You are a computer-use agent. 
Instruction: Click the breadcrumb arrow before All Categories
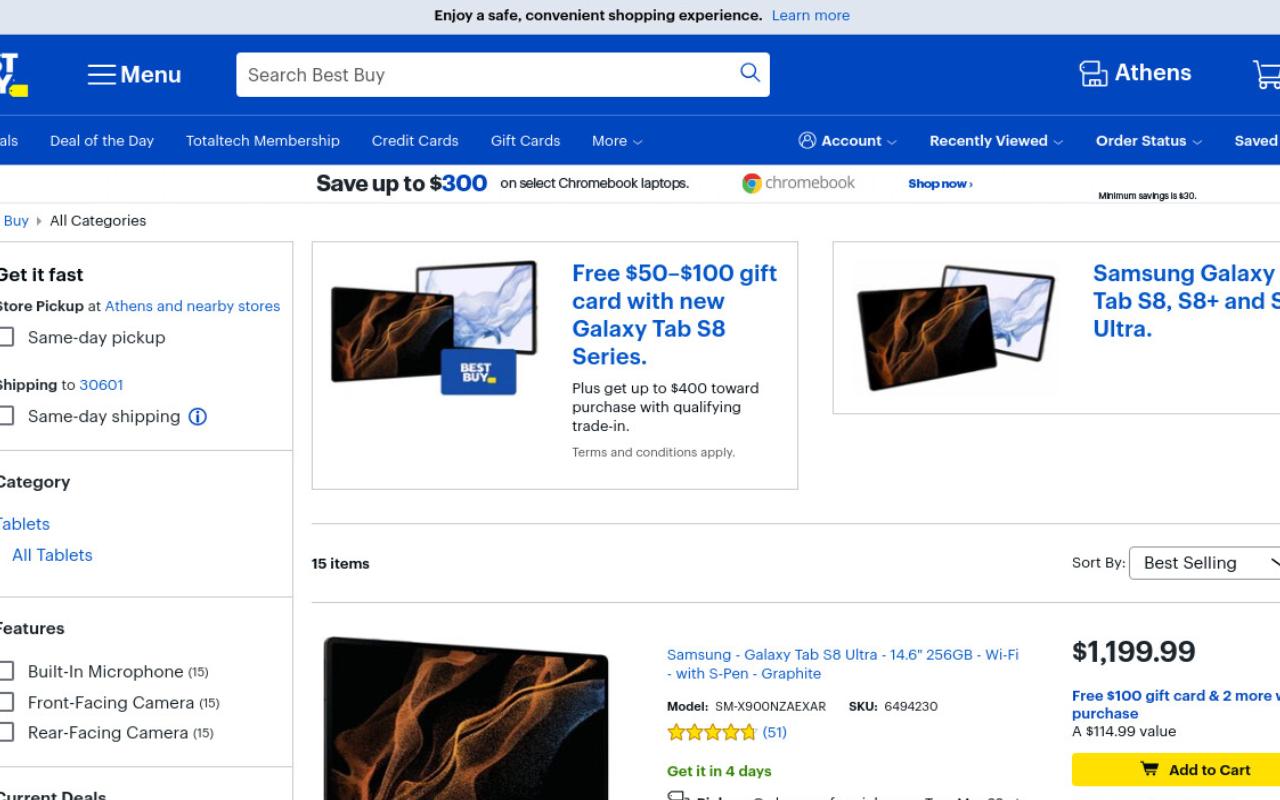coord(39,221)
